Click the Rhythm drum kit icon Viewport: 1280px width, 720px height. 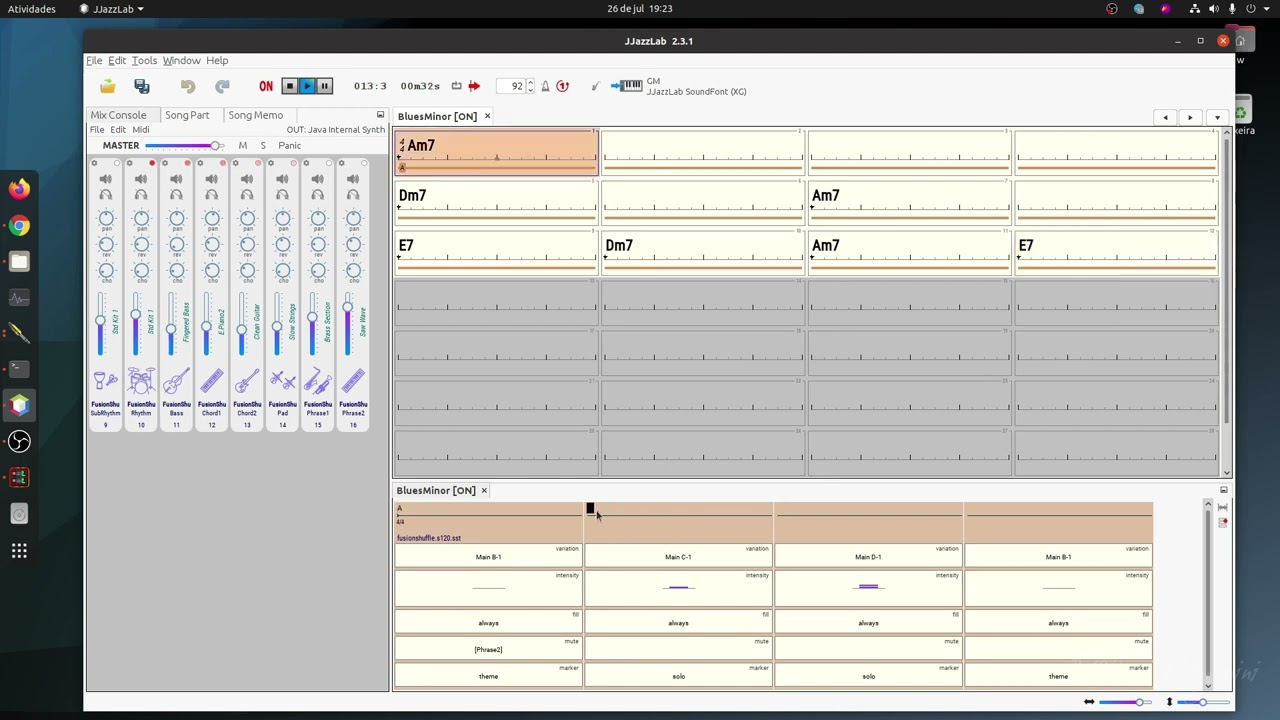(141, 381)
